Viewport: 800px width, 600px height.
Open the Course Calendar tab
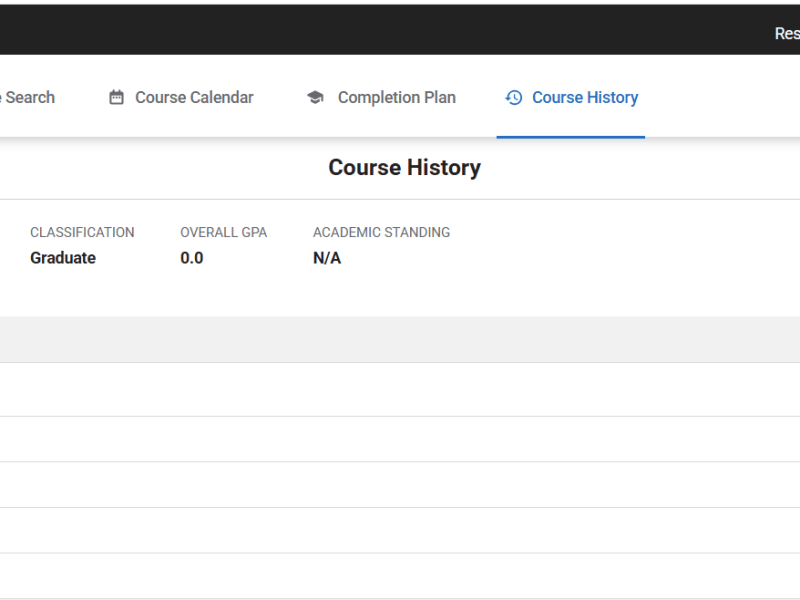click(x=194, y=97)
